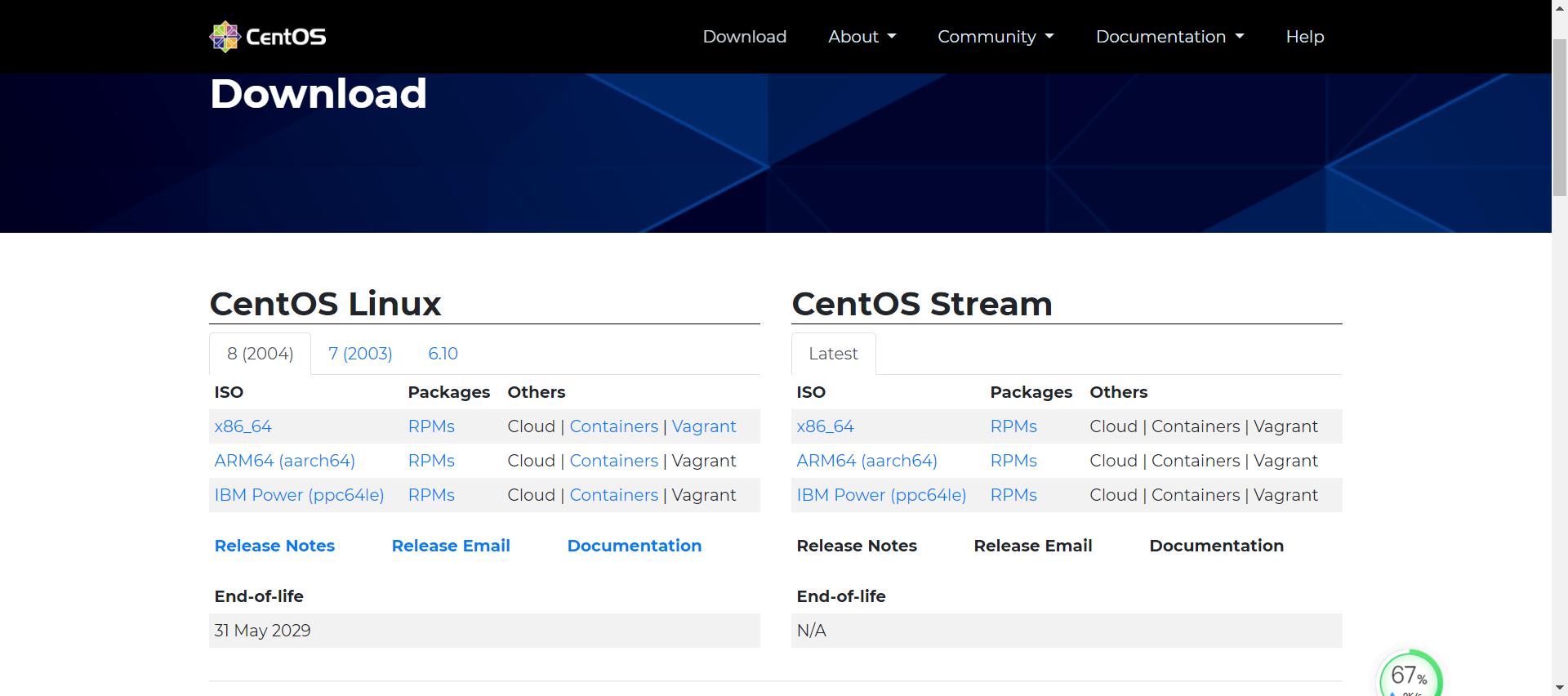Open RPMs link in CentOS Linux ARM64 row
The image size is (1568, 696).
pyautogui.click(x=431, y=461)
